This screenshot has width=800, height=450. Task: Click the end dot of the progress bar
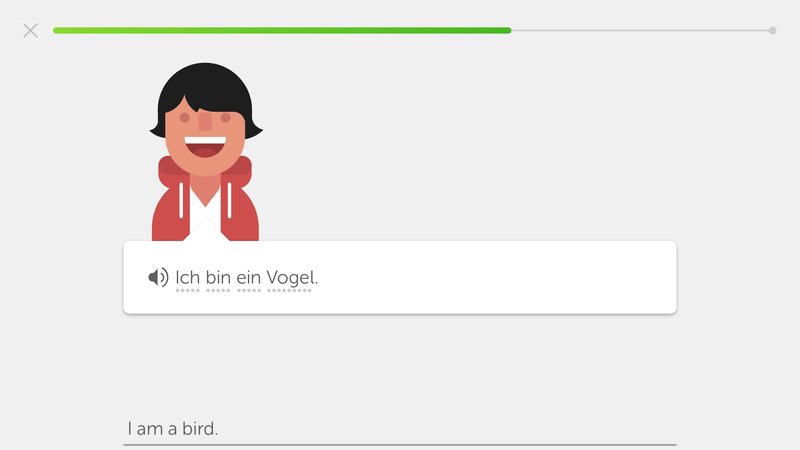tap(772, 31)
